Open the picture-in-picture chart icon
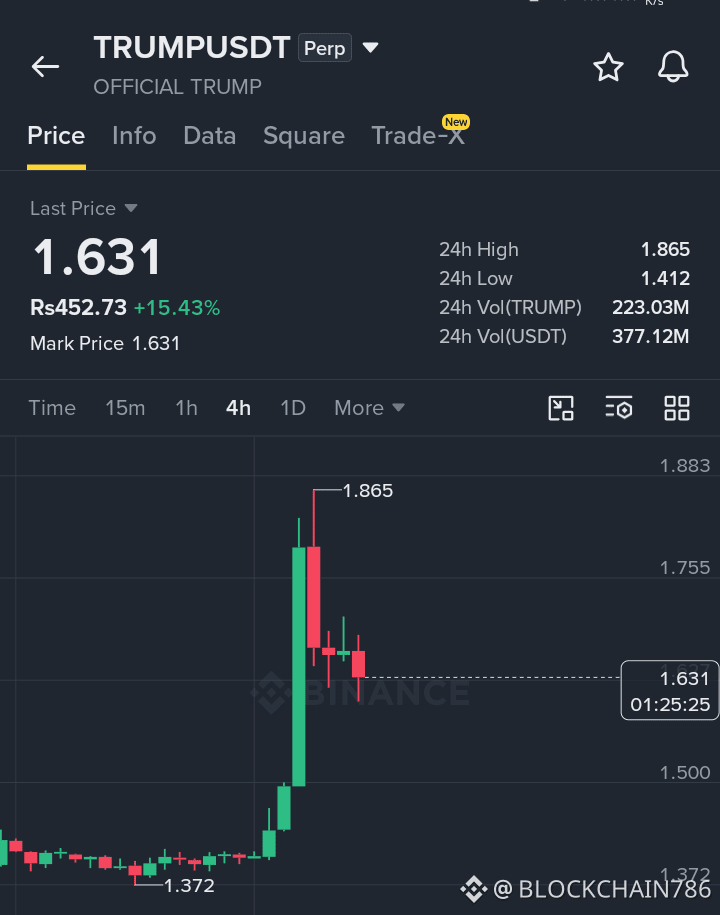The image size is (720, 915). pyautogui.click(x=561, y=408)
